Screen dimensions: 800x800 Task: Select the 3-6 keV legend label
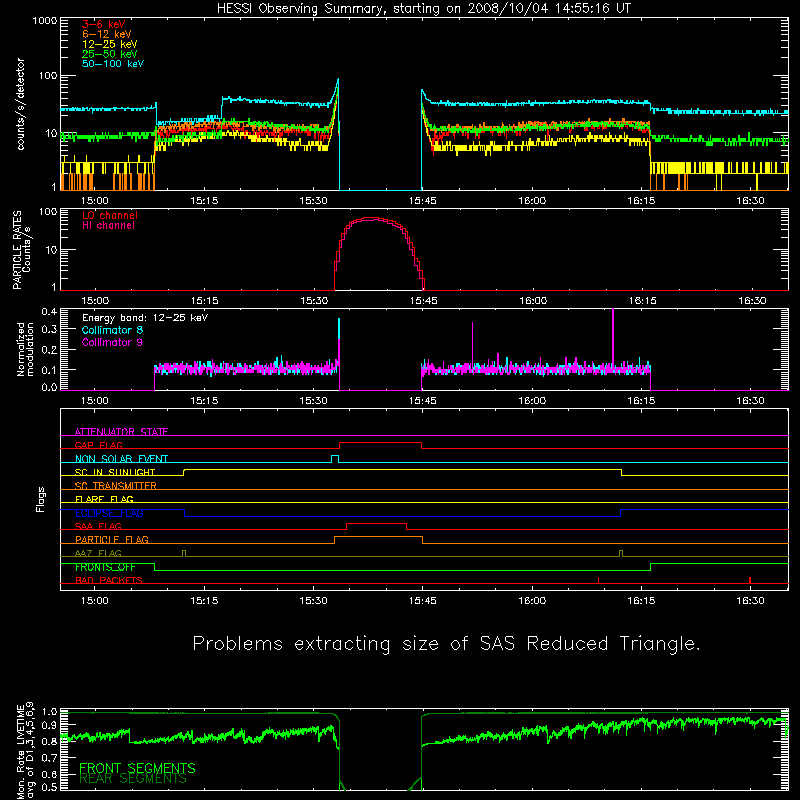pyautogui.click(x=104, y=24)
